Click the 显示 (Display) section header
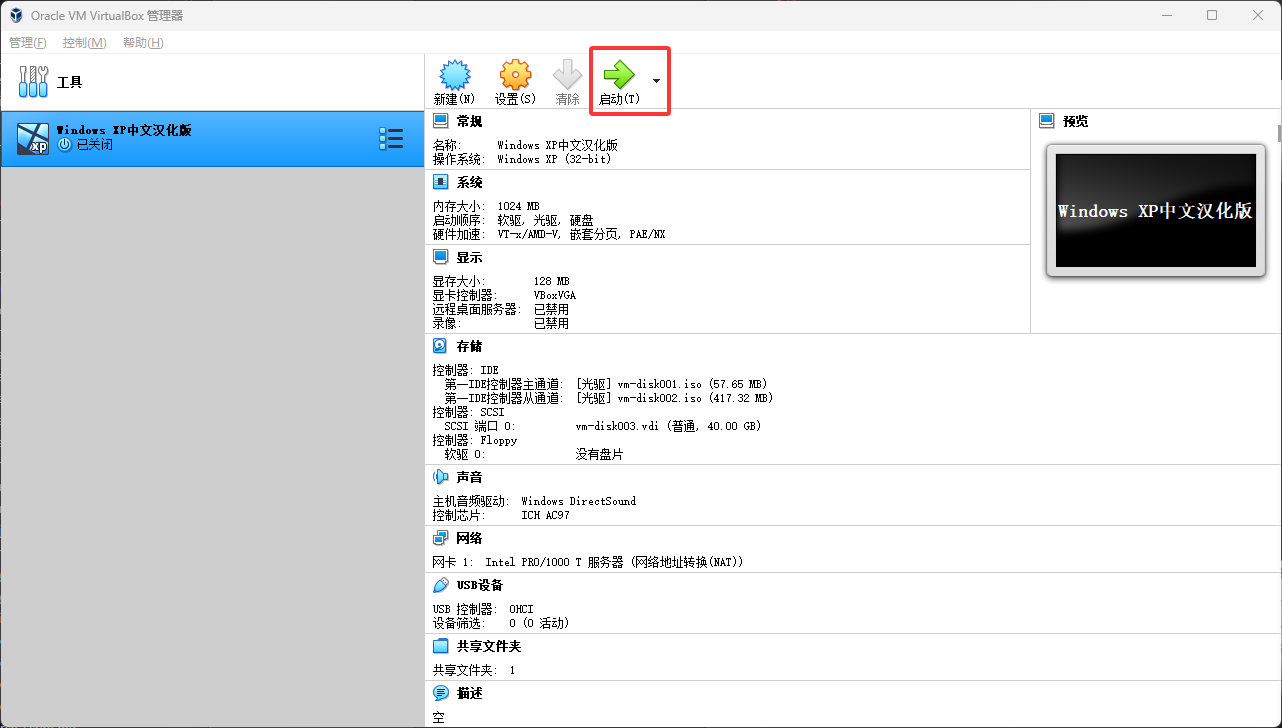This screenshot has height=728, width=1282. click(x=469, y=257)
